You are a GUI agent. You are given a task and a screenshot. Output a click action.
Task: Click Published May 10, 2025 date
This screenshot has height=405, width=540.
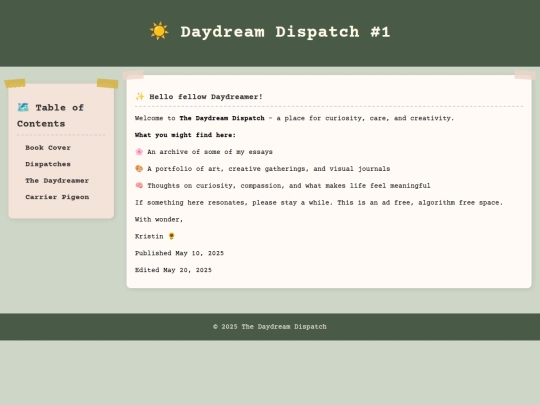(x=179, y=253)
